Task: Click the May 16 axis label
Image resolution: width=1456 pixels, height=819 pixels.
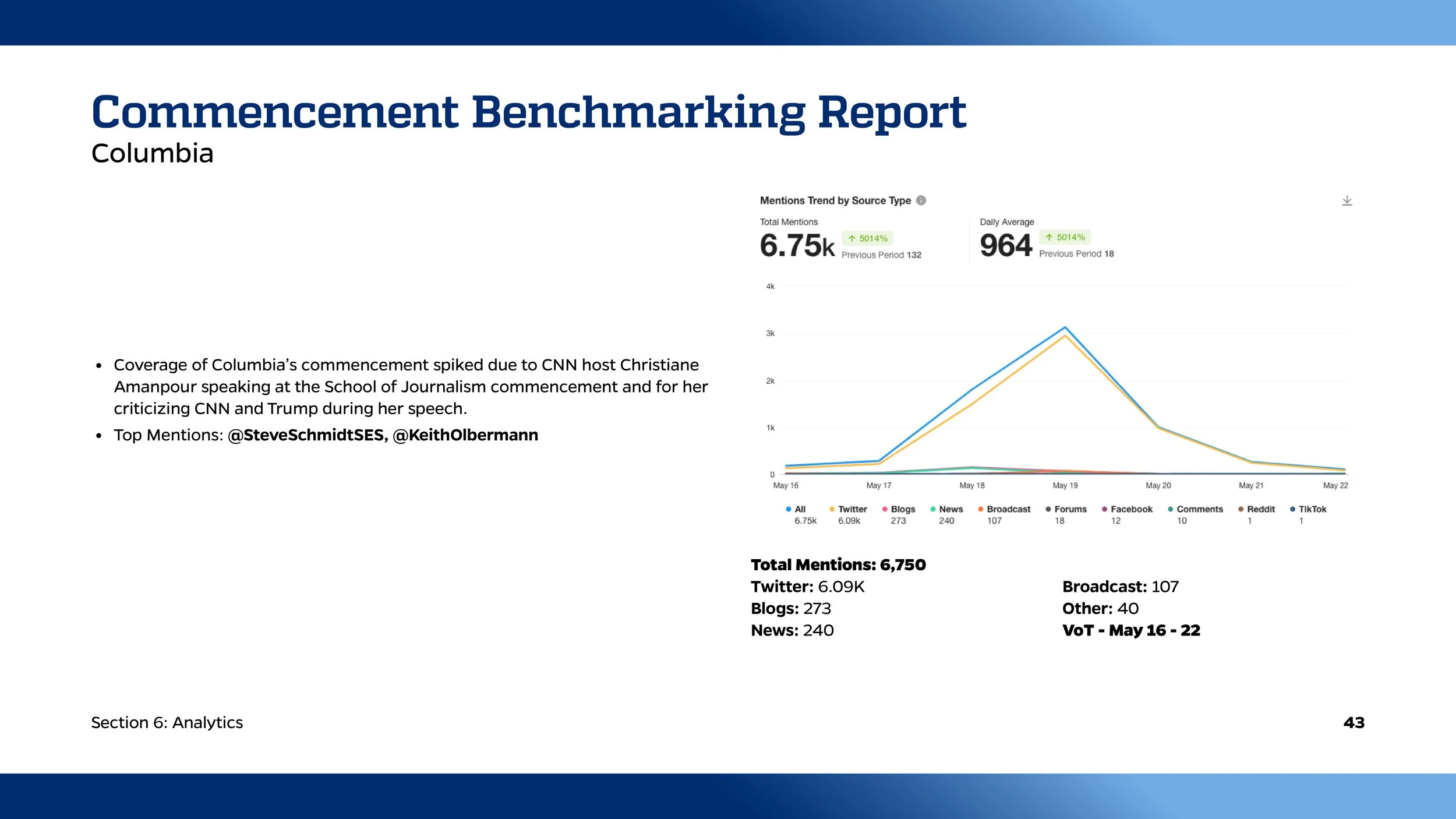Action: pos(787,485)
